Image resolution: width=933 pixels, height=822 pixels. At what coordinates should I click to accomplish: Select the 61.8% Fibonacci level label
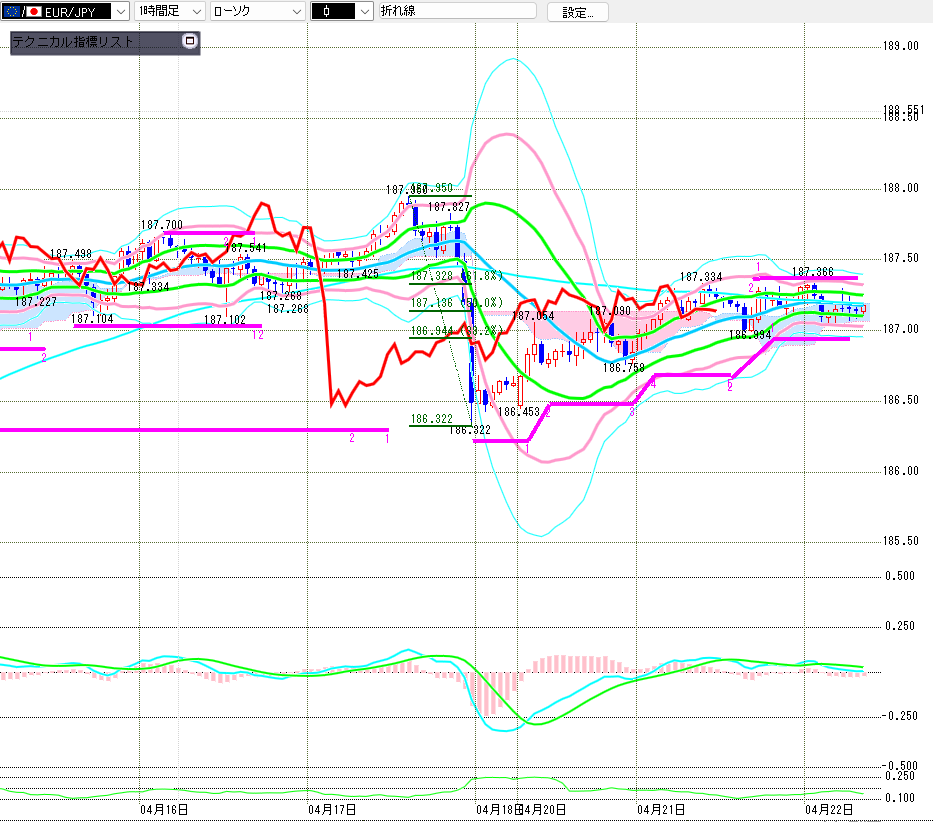pos(478,276)
